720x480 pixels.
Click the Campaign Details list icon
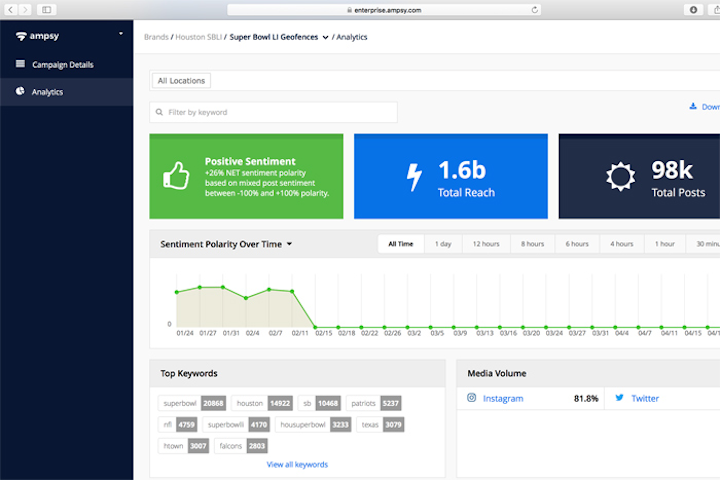coord(20,64)
